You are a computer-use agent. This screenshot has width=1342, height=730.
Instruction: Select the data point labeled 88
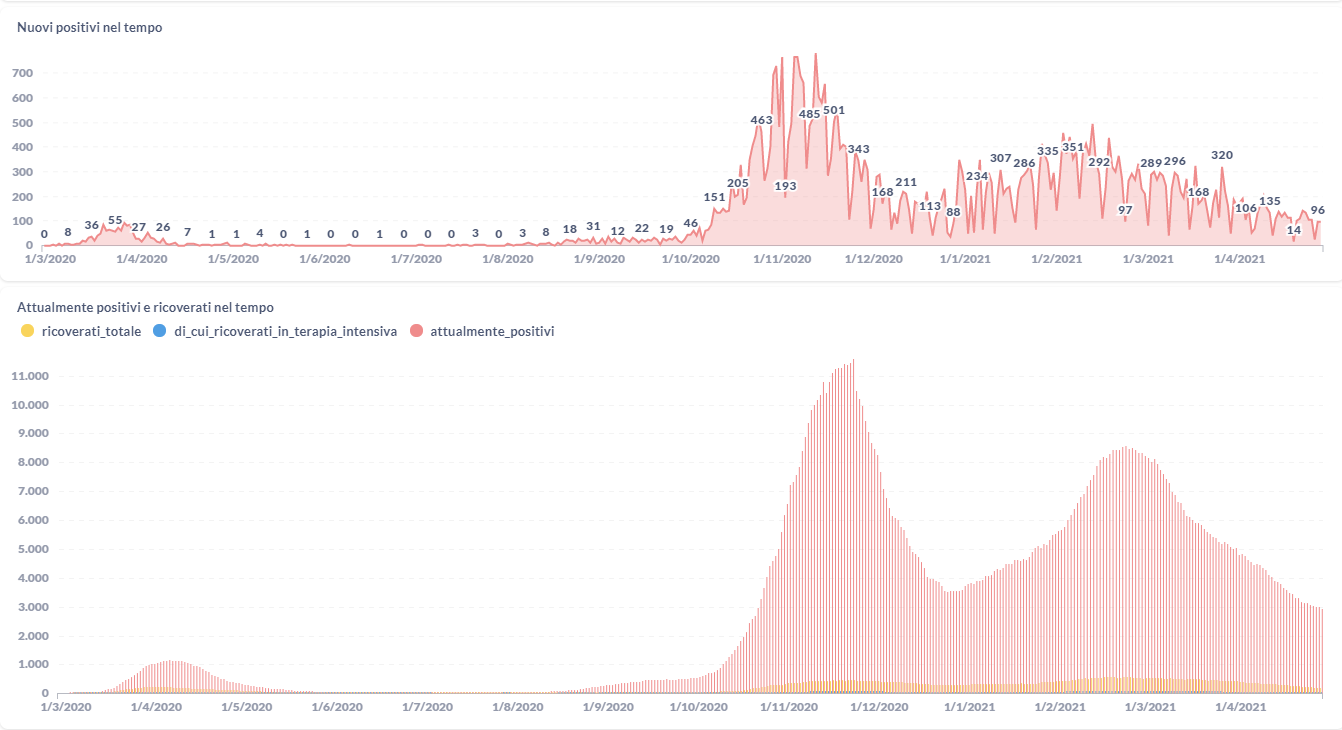[953, 212]
